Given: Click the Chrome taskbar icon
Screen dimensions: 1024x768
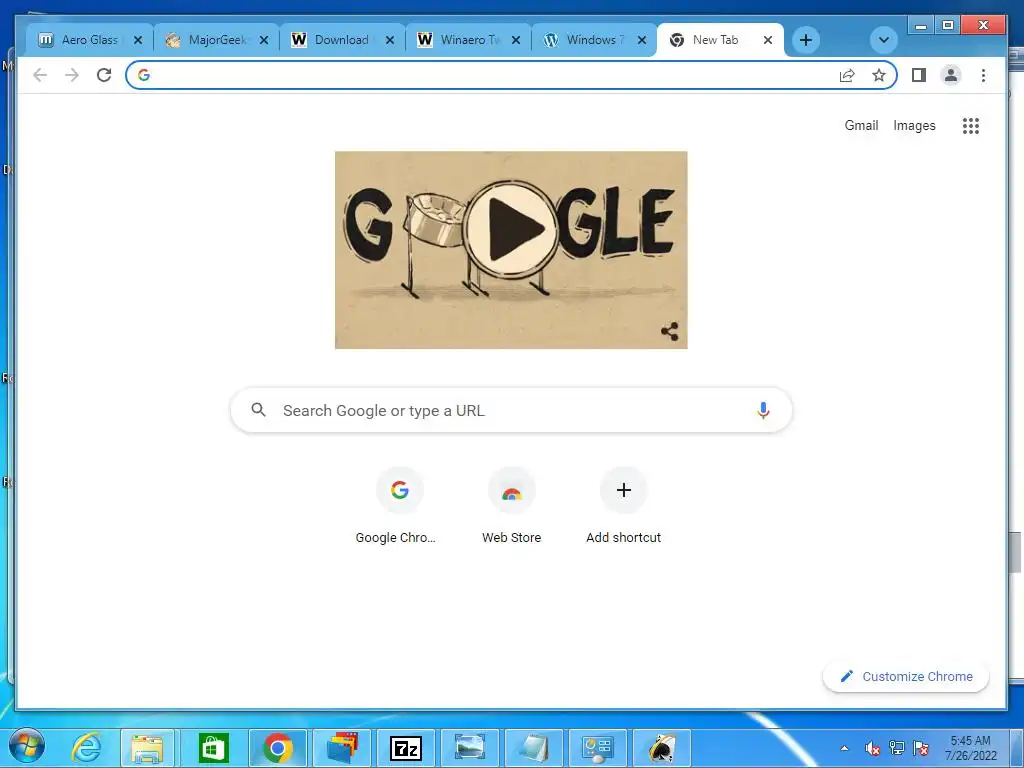Looking at the screenshot, I should pyautogui.click(x=278, y=748).
